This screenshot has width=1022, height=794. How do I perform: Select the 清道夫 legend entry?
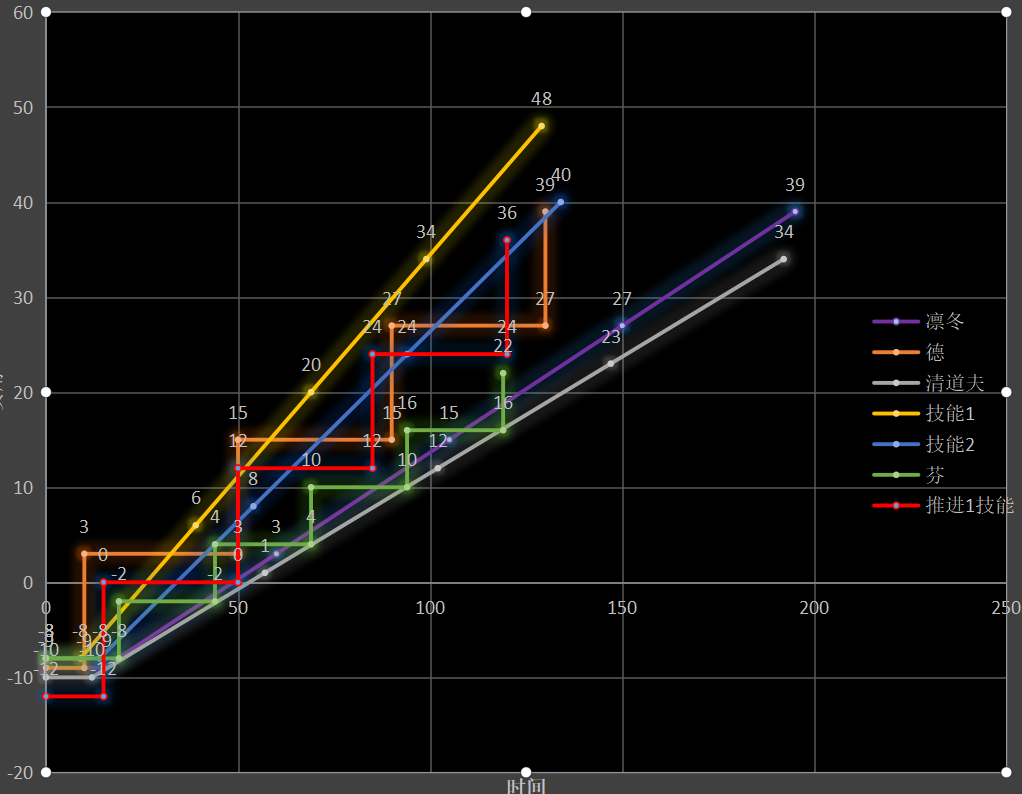[x=928, y=383]
